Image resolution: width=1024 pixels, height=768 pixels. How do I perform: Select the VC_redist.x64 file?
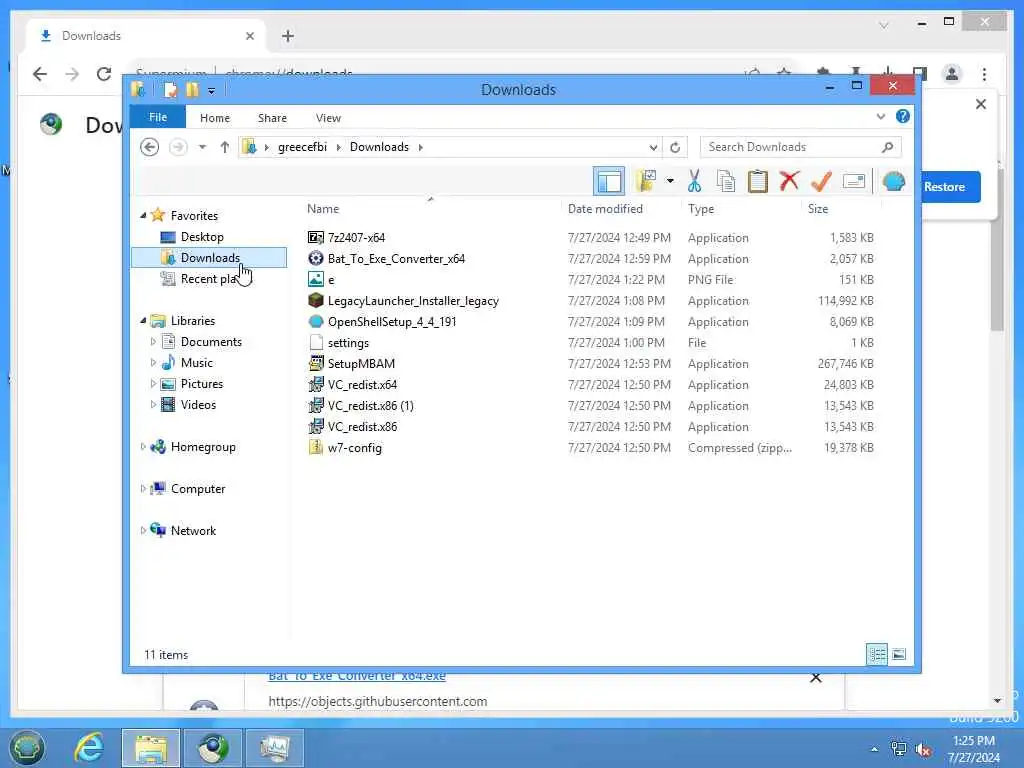pos(362,385)
